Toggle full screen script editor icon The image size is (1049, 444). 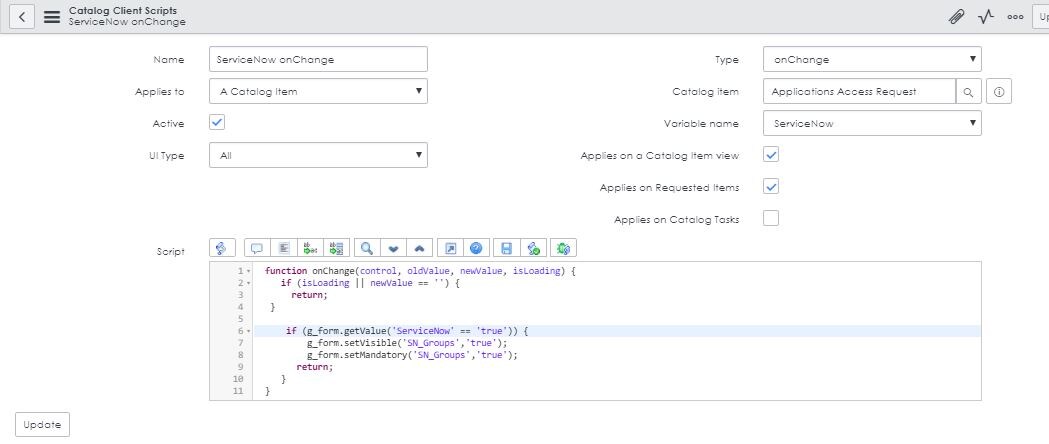450,248
